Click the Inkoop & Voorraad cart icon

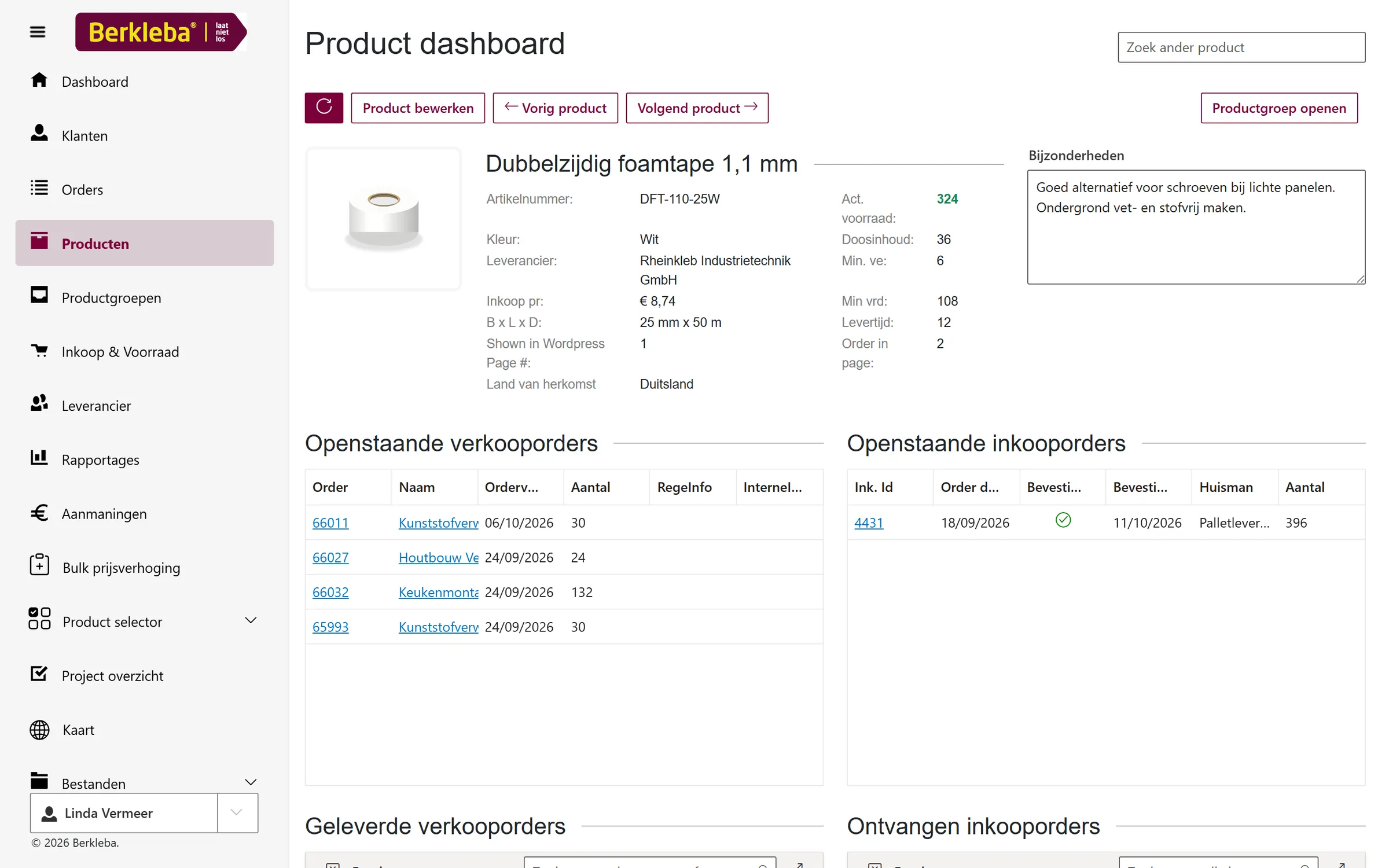pos(39,350)
